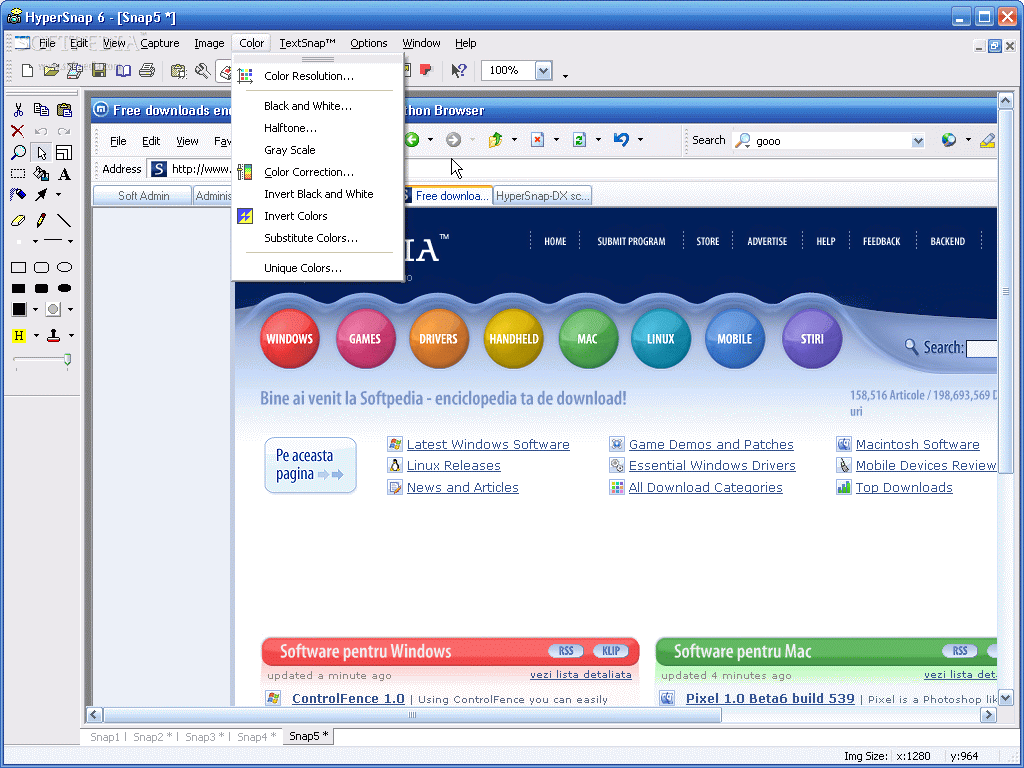Image resolution: width=1024 pixels, height=768 pixels.
Task: Select the paint bucket Fill tool
Action: tap(41, 174)
